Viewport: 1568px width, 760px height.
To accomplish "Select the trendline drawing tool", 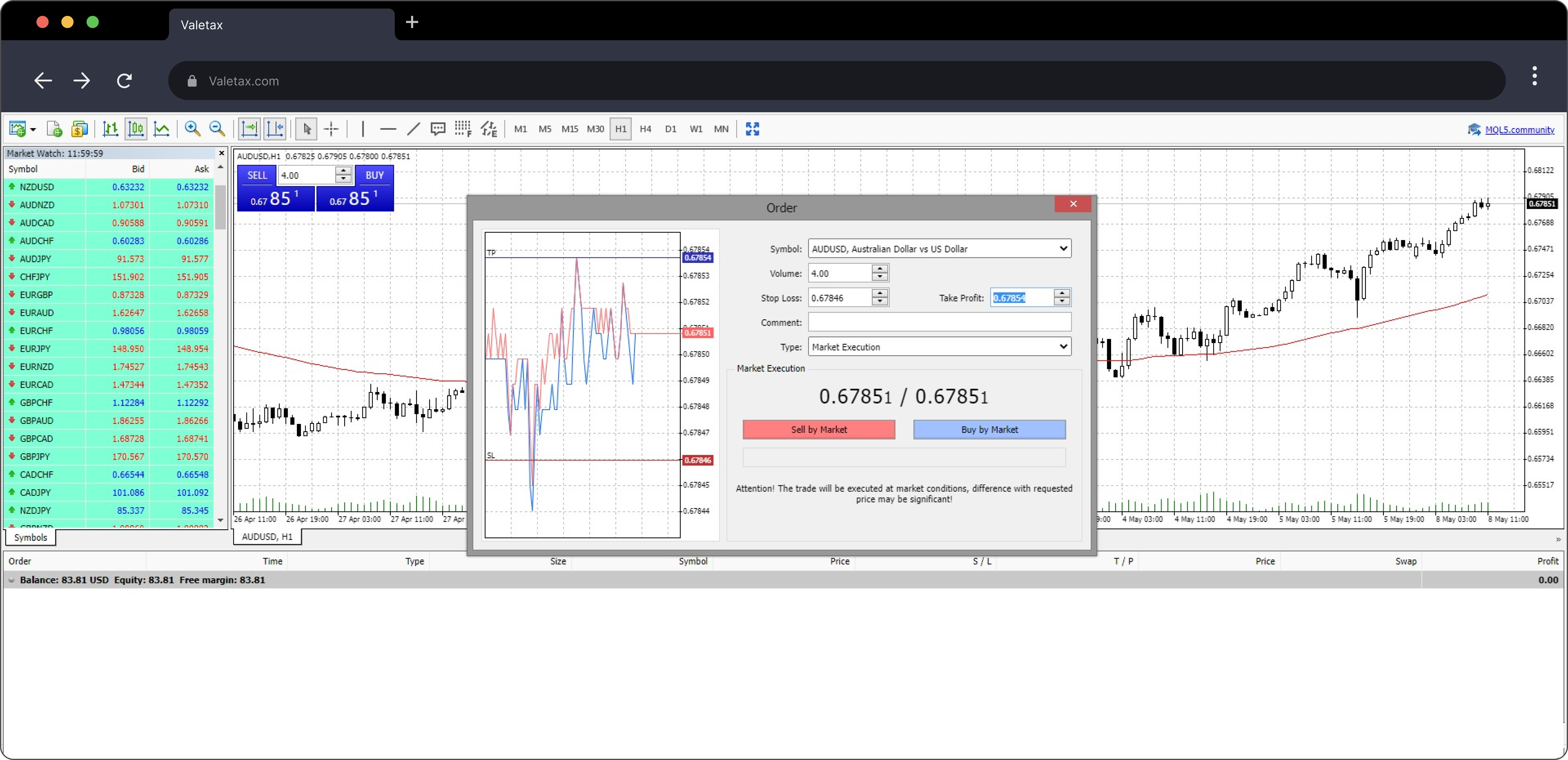I will 413,128.
